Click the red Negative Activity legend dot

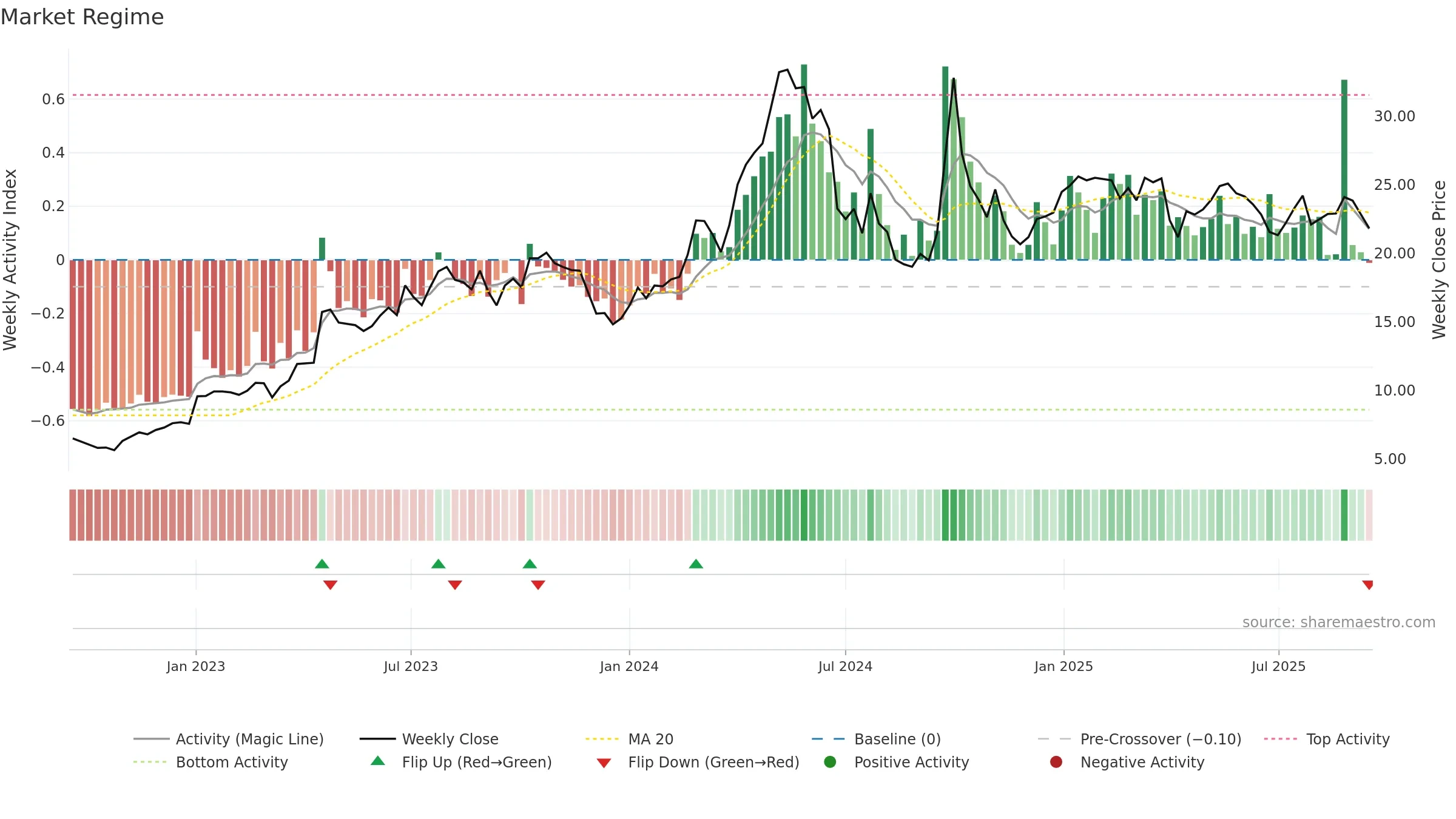coord(1056,762)
